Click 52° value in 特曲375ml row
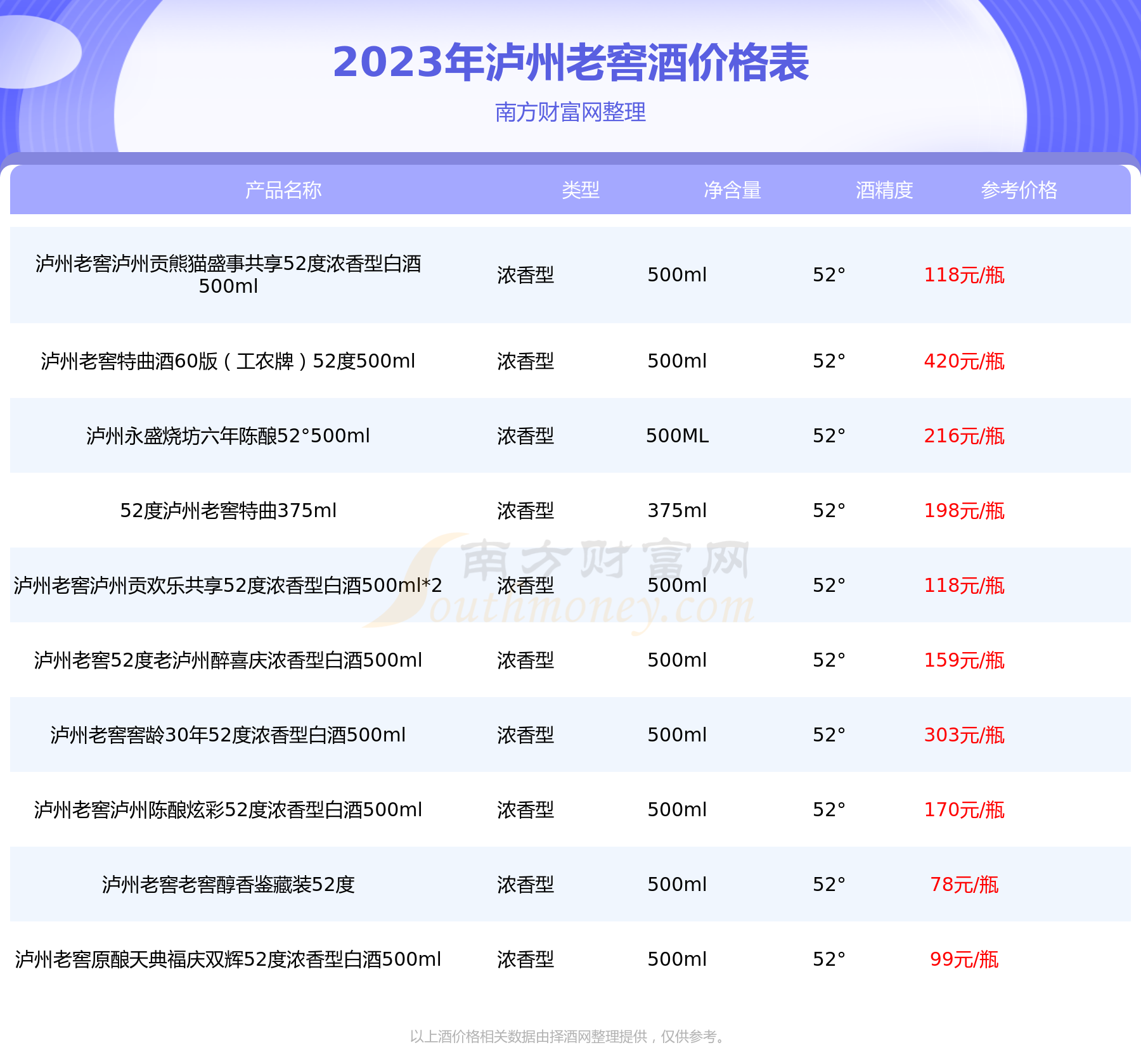The width and height of the screenshot is (1141, 1064). coord(829,511)
